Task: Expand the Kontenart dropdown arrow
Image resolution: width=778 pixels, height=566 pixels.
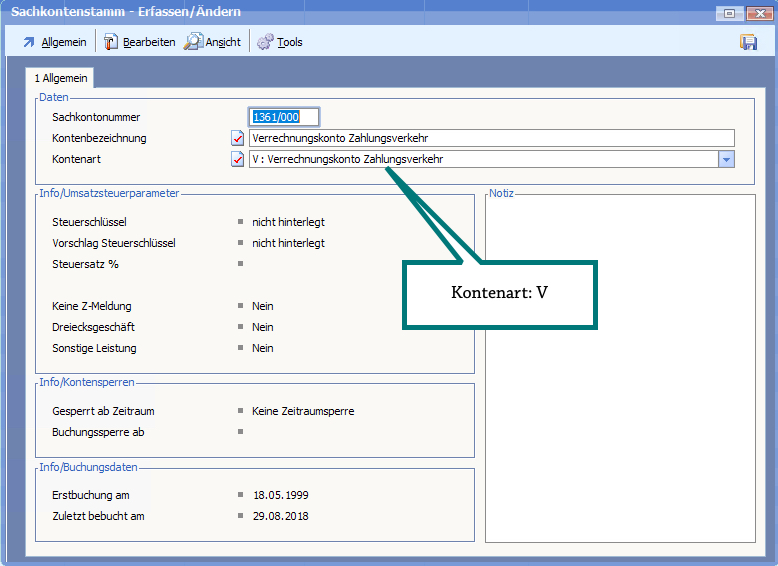Action: pos(726,159)
